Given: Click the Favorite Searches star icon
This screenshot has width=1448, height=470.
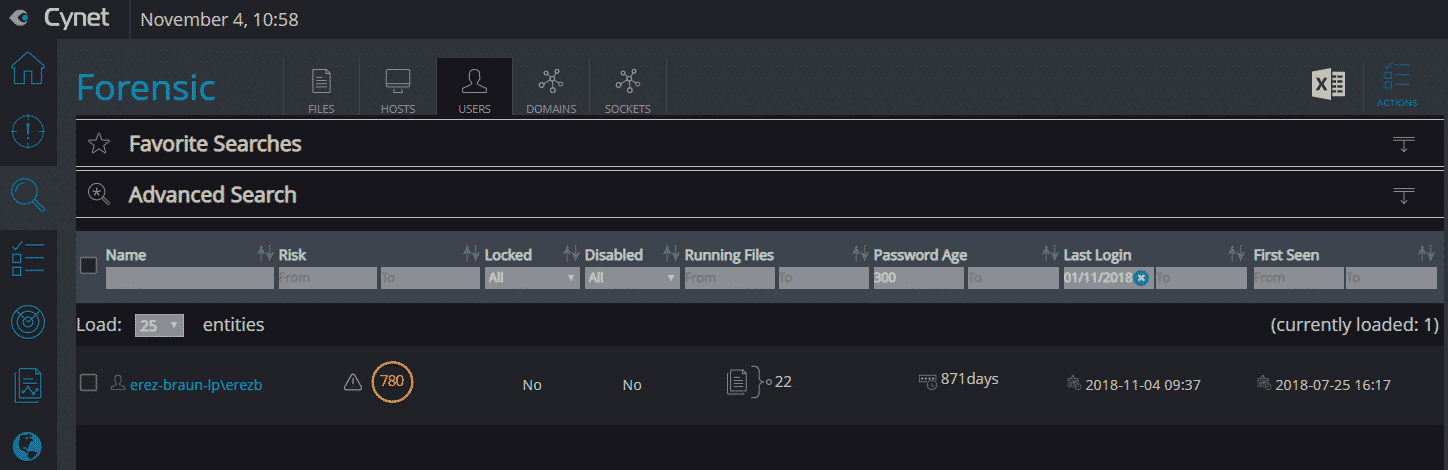Looking at the screenshot, I should tap(98, 144).
